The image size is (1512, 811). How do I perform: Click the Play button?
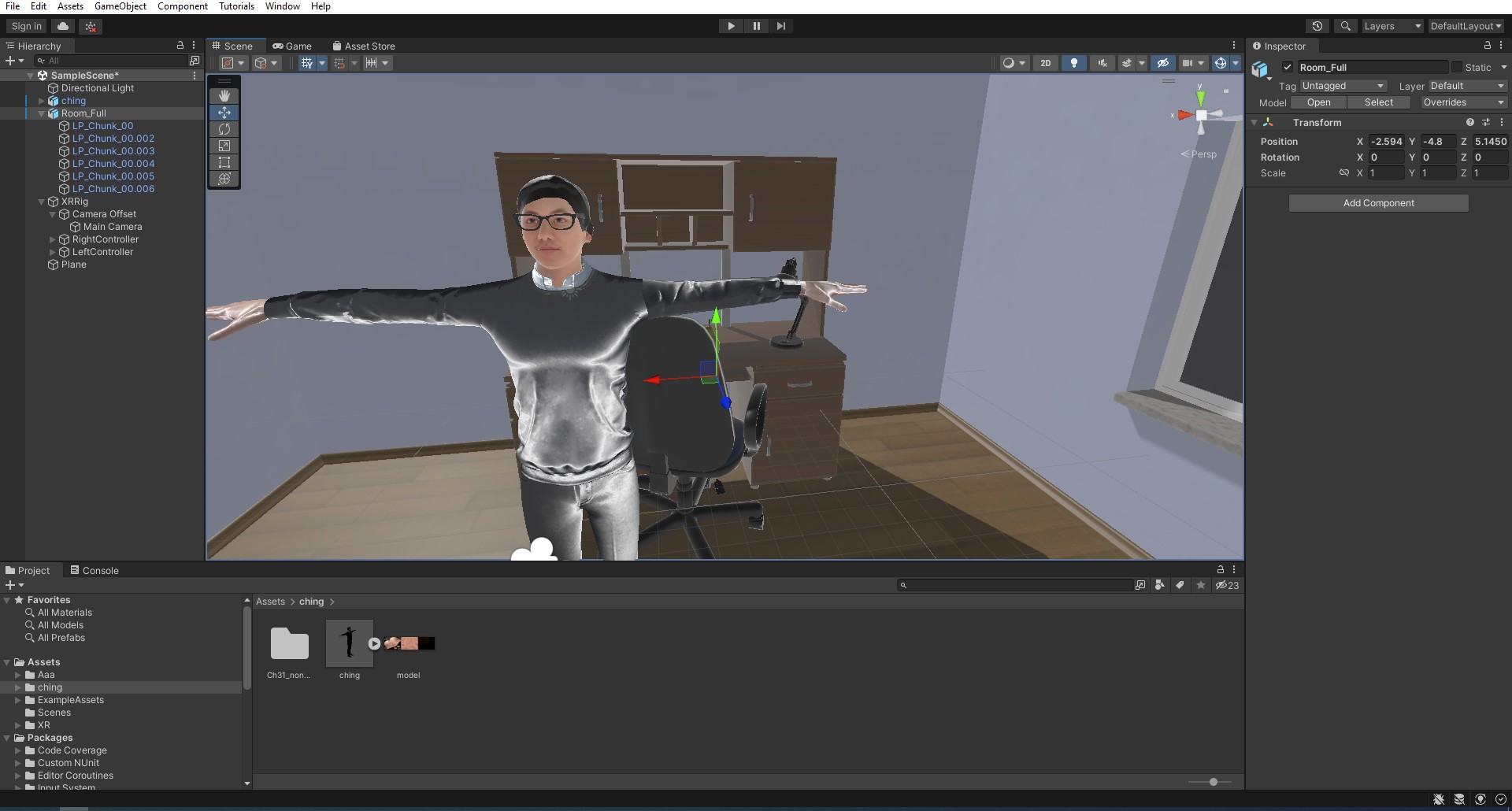tap(731, 26)
